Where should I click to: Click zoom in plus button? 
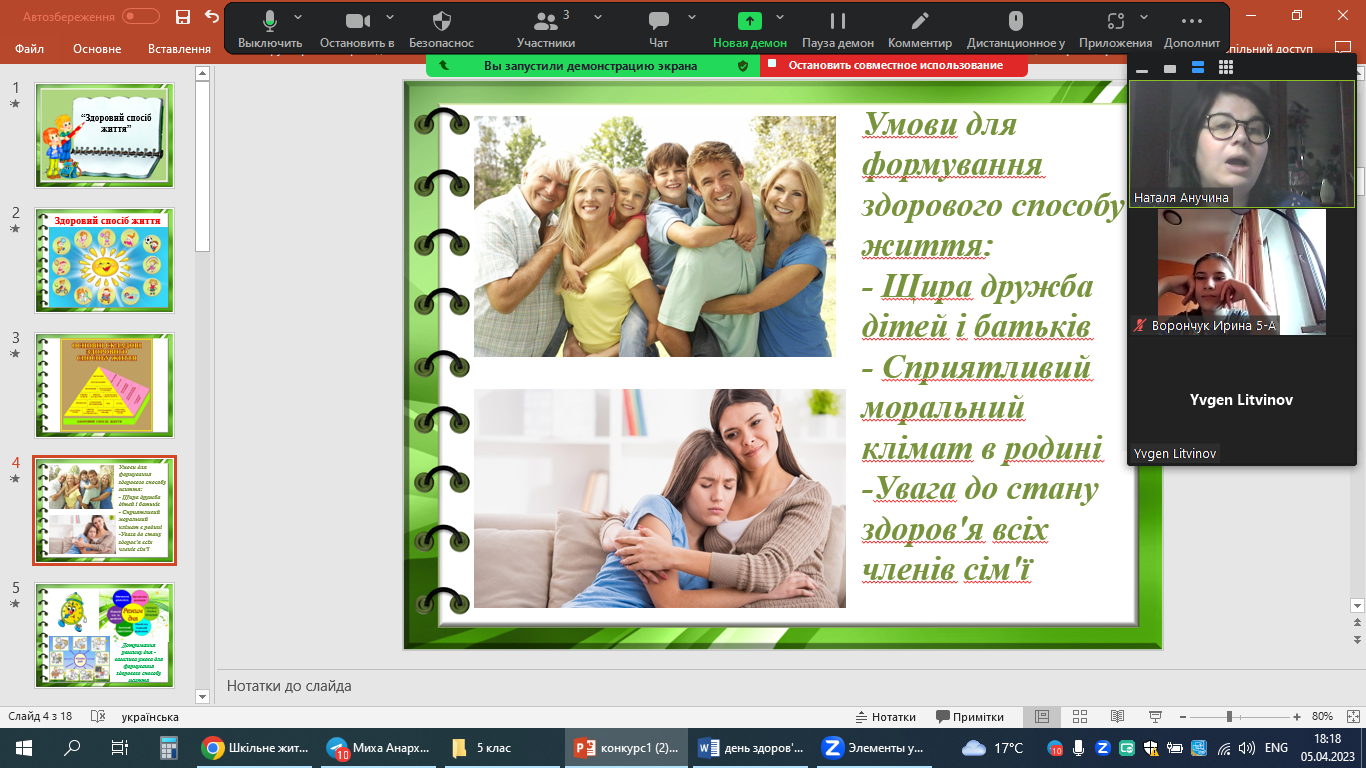(x=1297, y=716)
